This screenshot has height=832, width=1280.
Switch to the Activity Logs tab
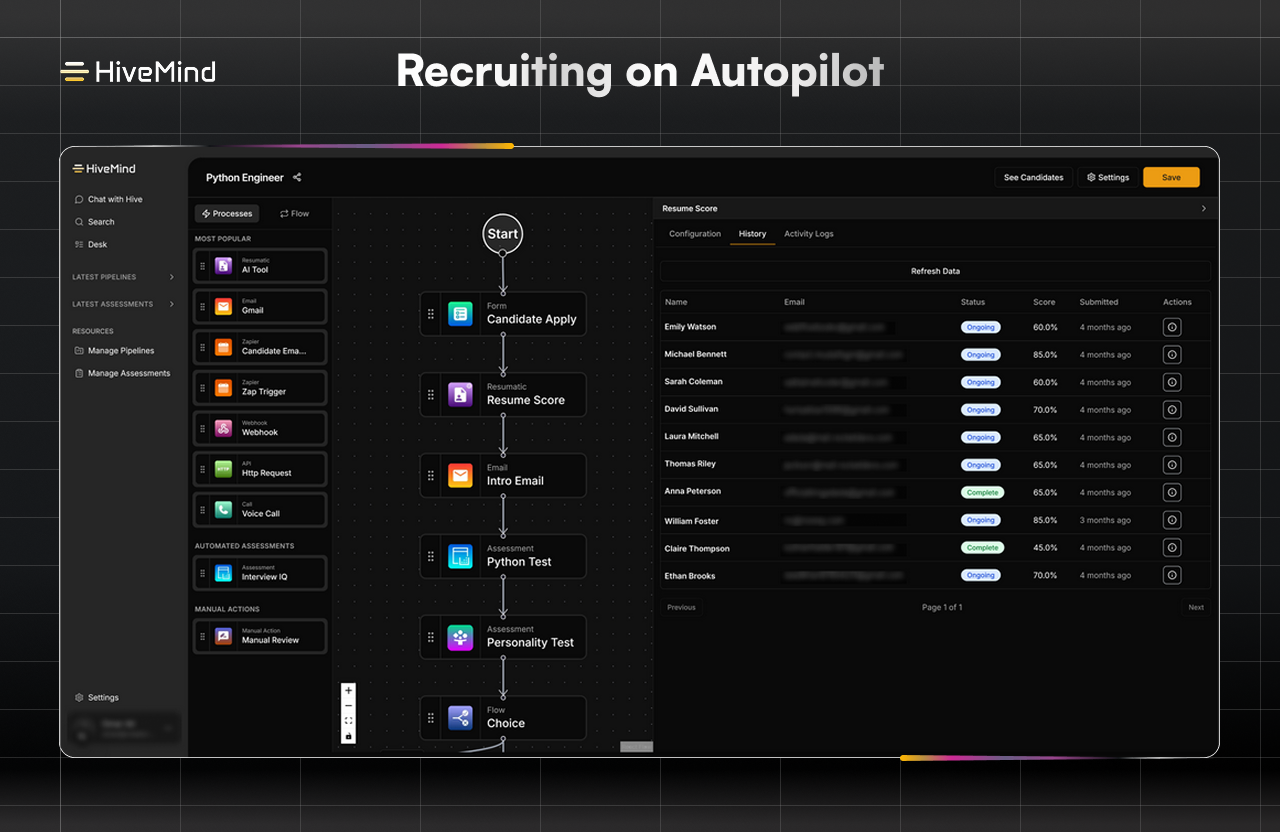(x=808, y=234)
